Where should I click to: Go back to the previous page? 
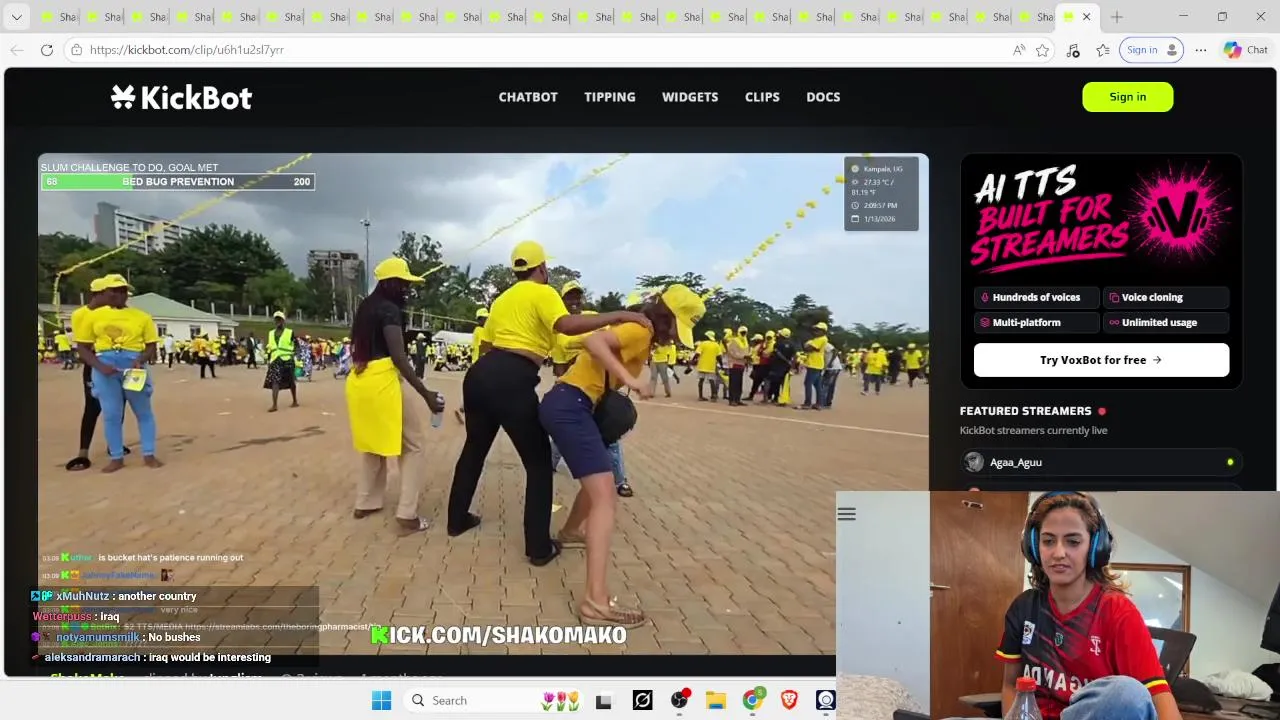click(17, 50)
